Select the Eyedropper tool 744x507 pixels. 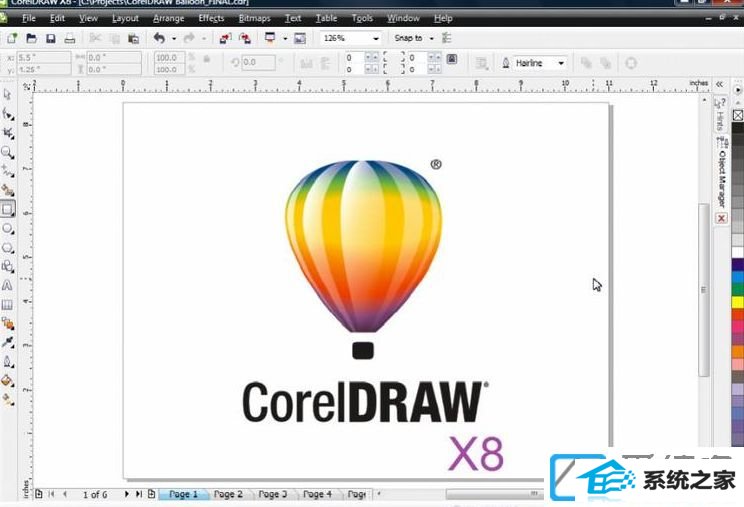8,342
